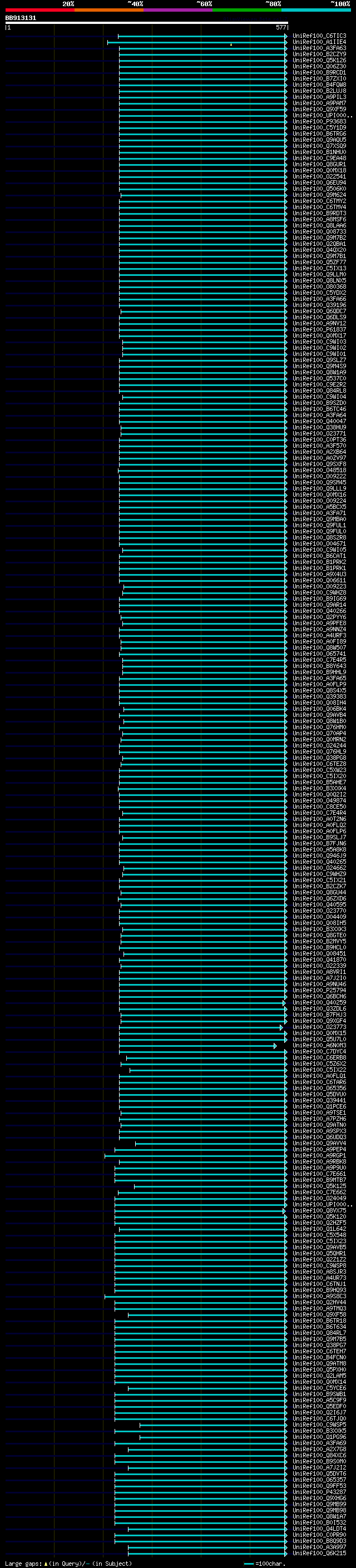Select hit label UniRef100_Q1L642
The height and width of the screenshot is (1568, 356).
(319, 1228)
